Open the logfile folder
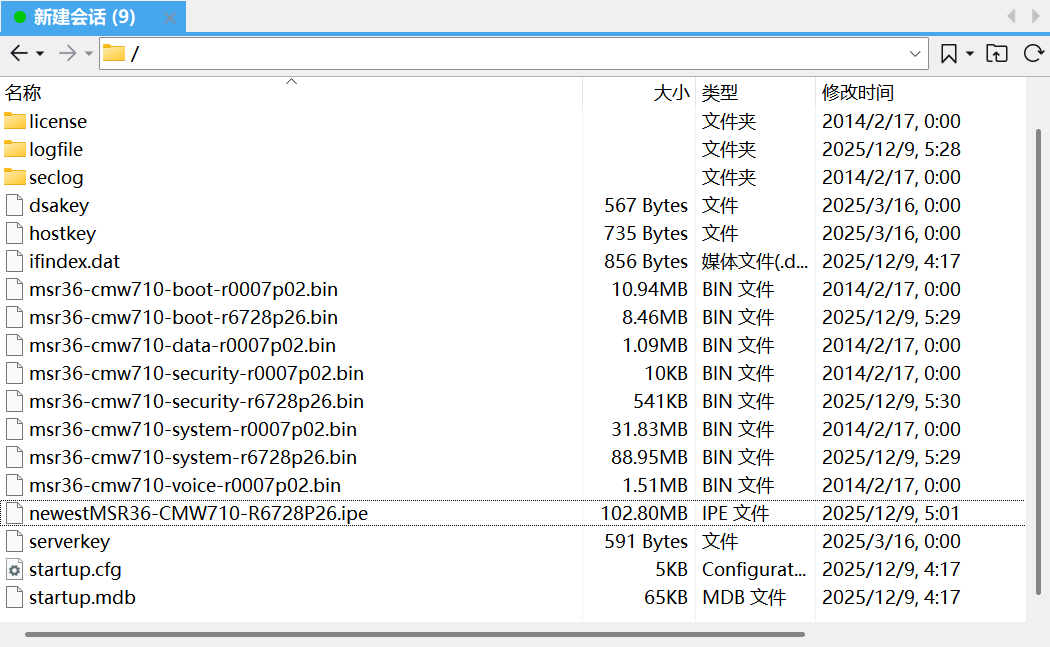 point(55,150)
